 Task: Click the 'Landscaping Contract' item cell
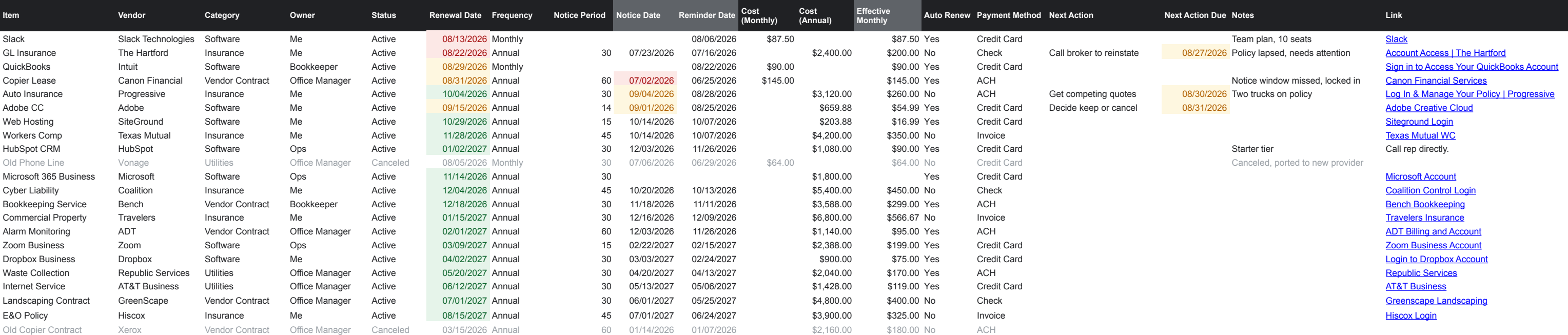point(46,301)
